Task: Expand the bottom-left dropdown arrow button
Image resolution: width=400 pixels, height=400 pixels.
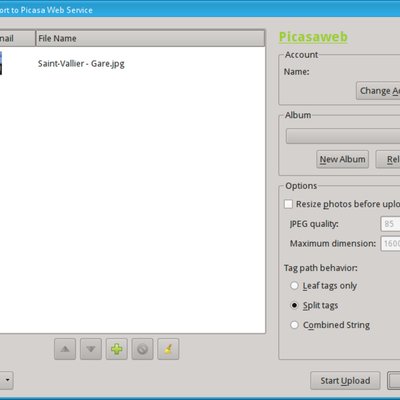Action: (7, 380)
